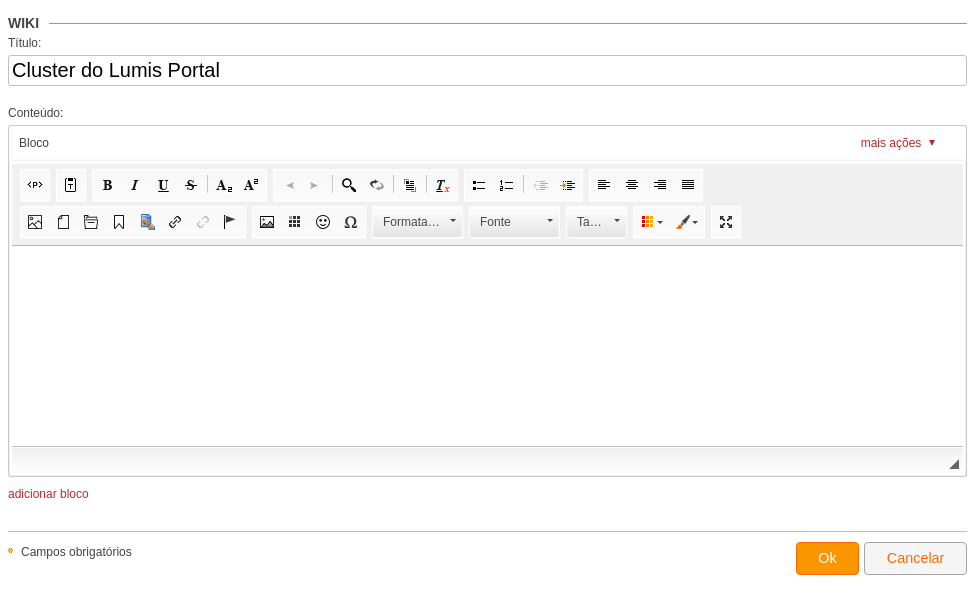This screenshot has width=975, height=608.
Task: Insert a bulleted list
Action: pos(479,185)
